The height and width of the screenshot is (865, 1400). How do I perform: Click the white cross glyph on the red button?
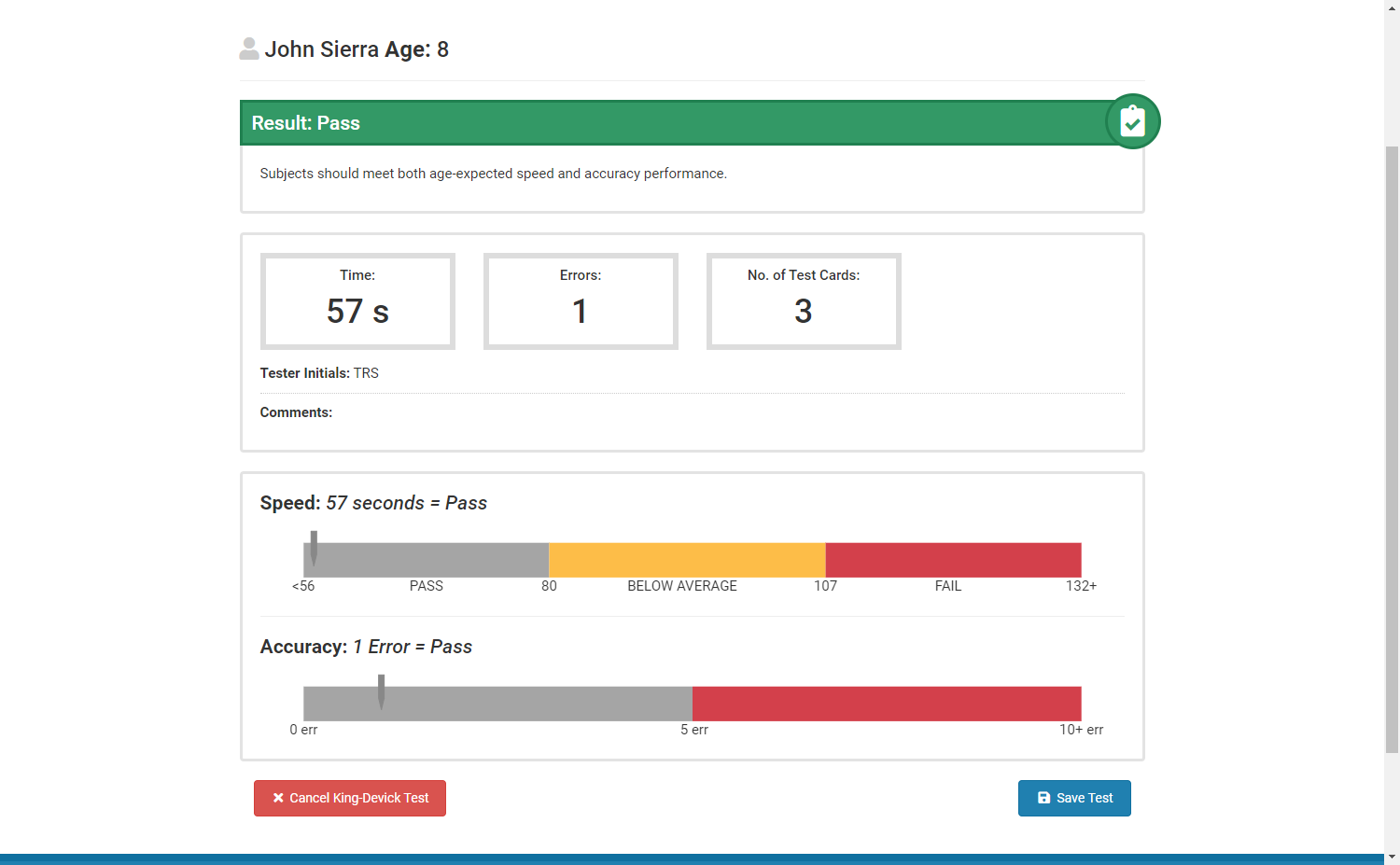(x=277, y=798)
